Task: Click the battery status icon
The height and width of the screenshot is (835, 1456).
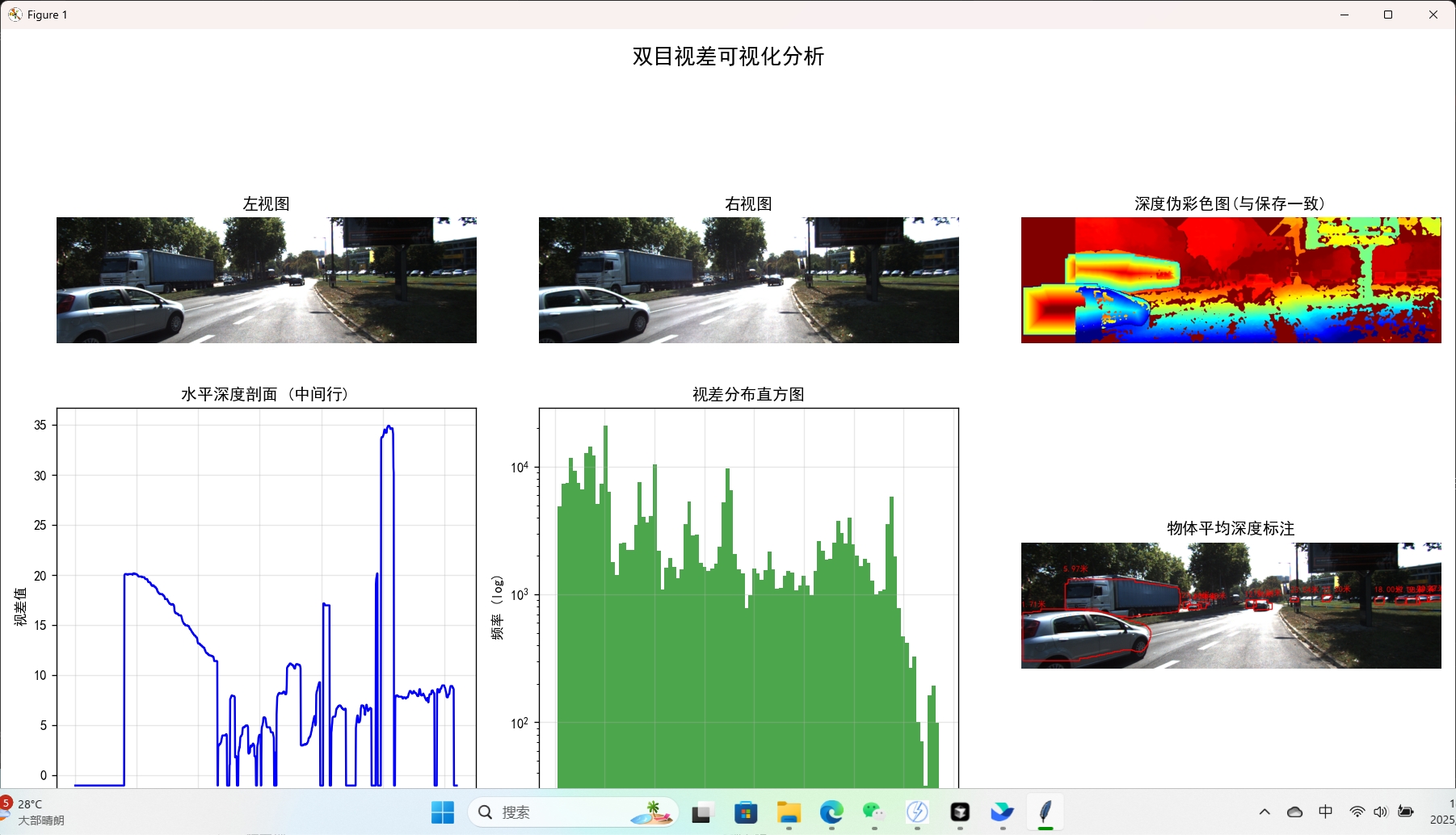Action: (x=1406, y=812)
